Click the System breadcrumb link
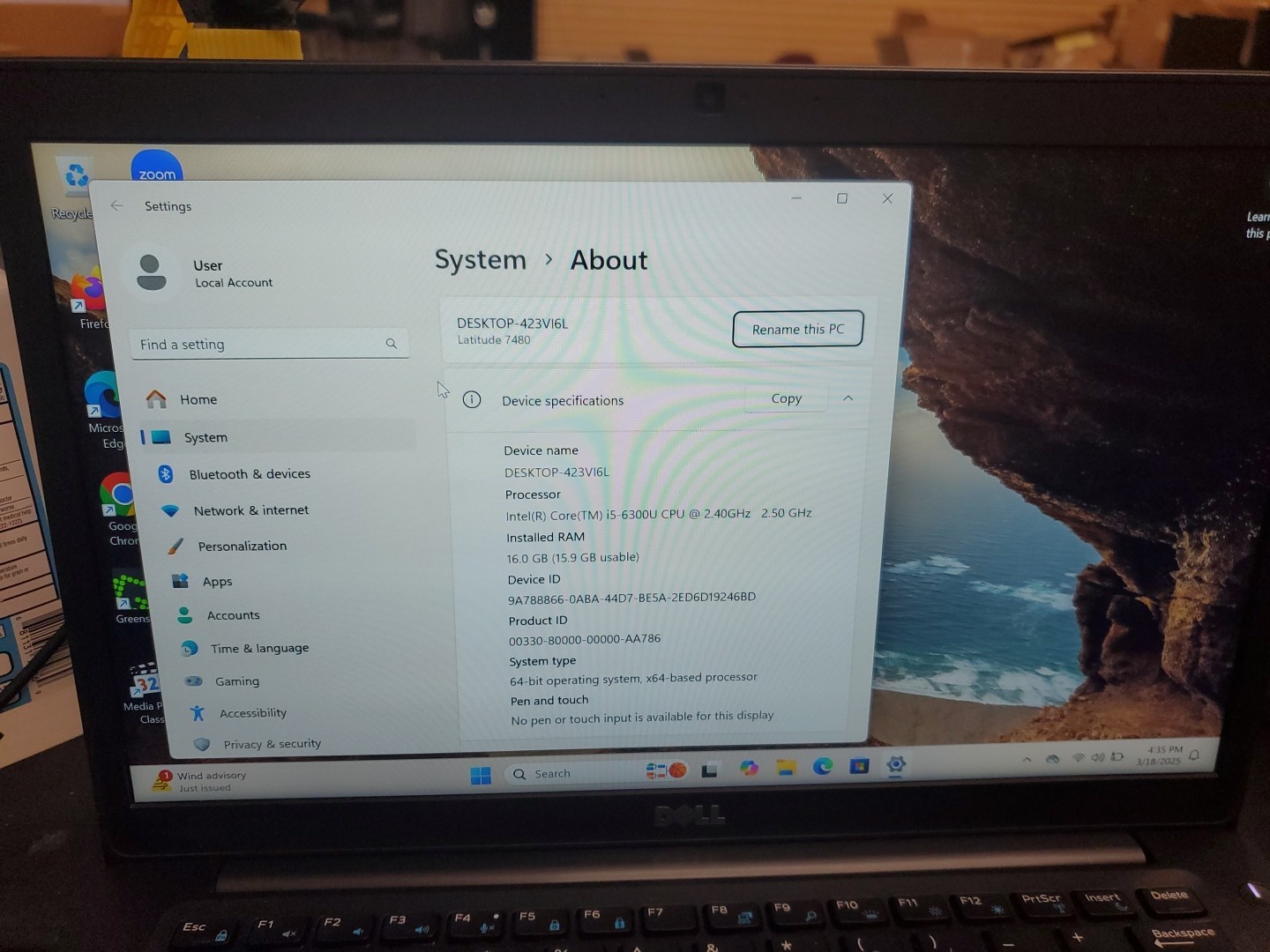1270x952 pixels. [481, 260]
